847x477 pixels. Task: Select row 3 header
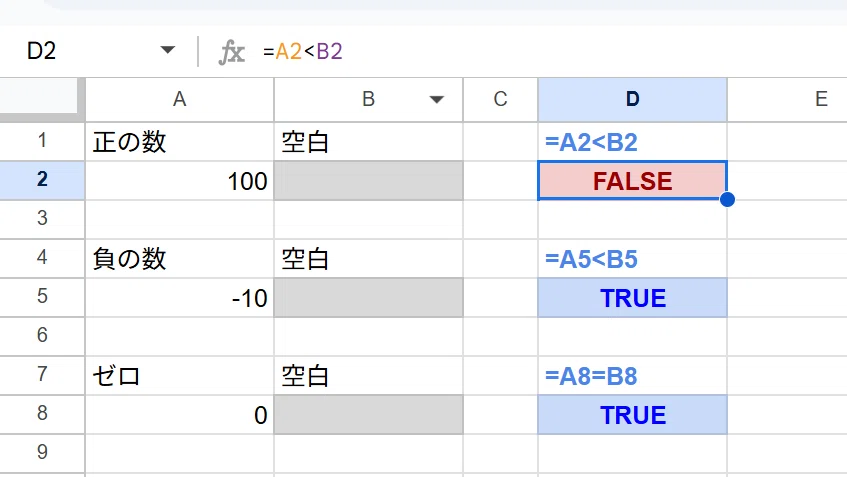point(42,219)
